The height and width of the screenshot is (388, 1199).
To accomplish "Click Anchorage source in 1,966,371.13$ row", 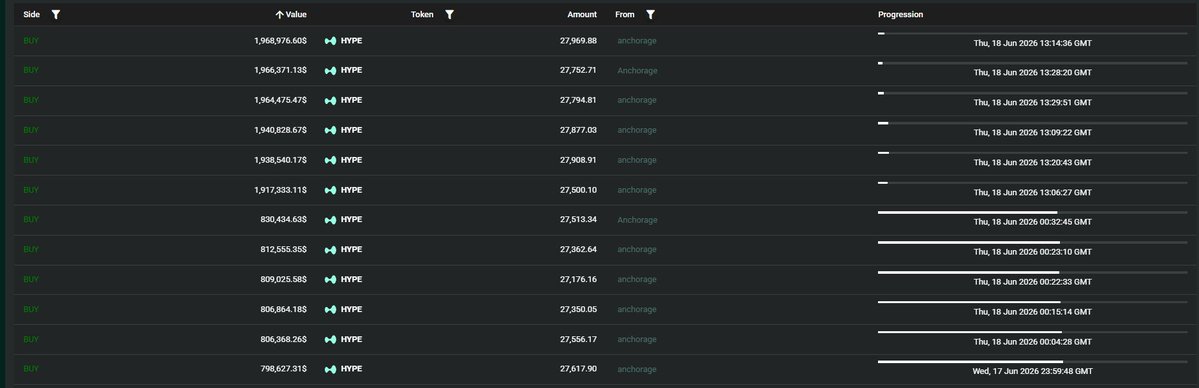I will tap(637, 70).
